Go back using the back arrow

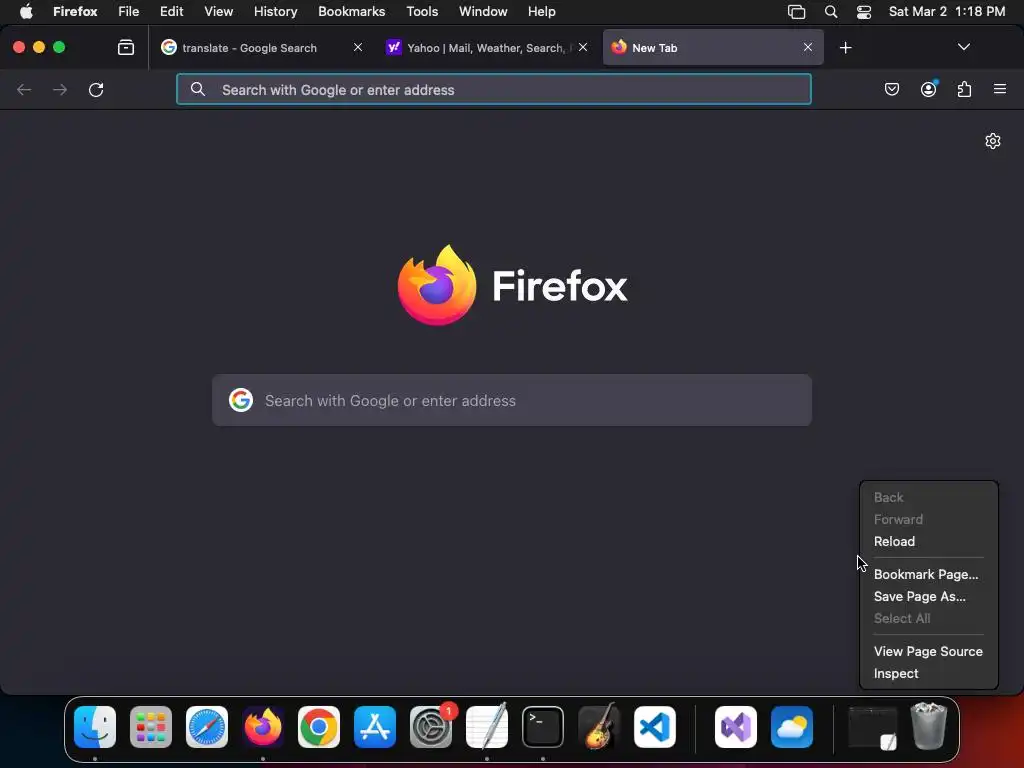(24, 89)
